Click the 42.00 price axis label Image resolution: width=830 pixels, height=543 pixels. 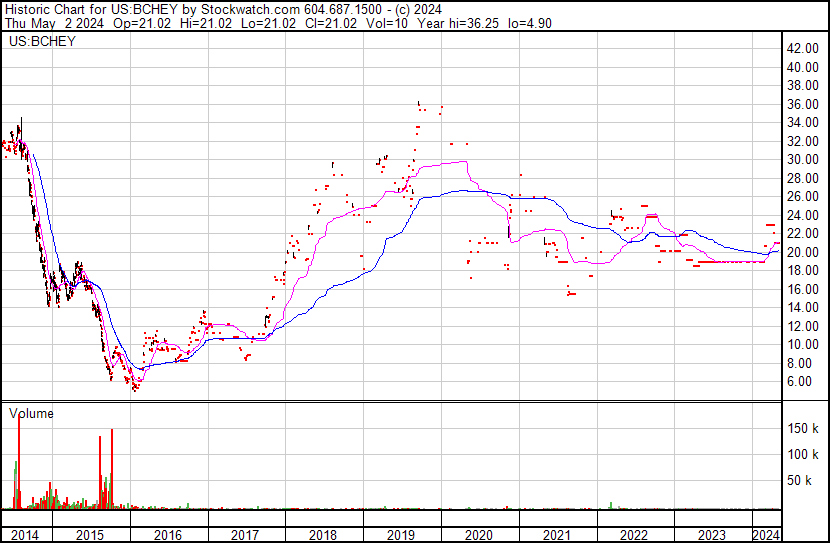pos(804,48)
